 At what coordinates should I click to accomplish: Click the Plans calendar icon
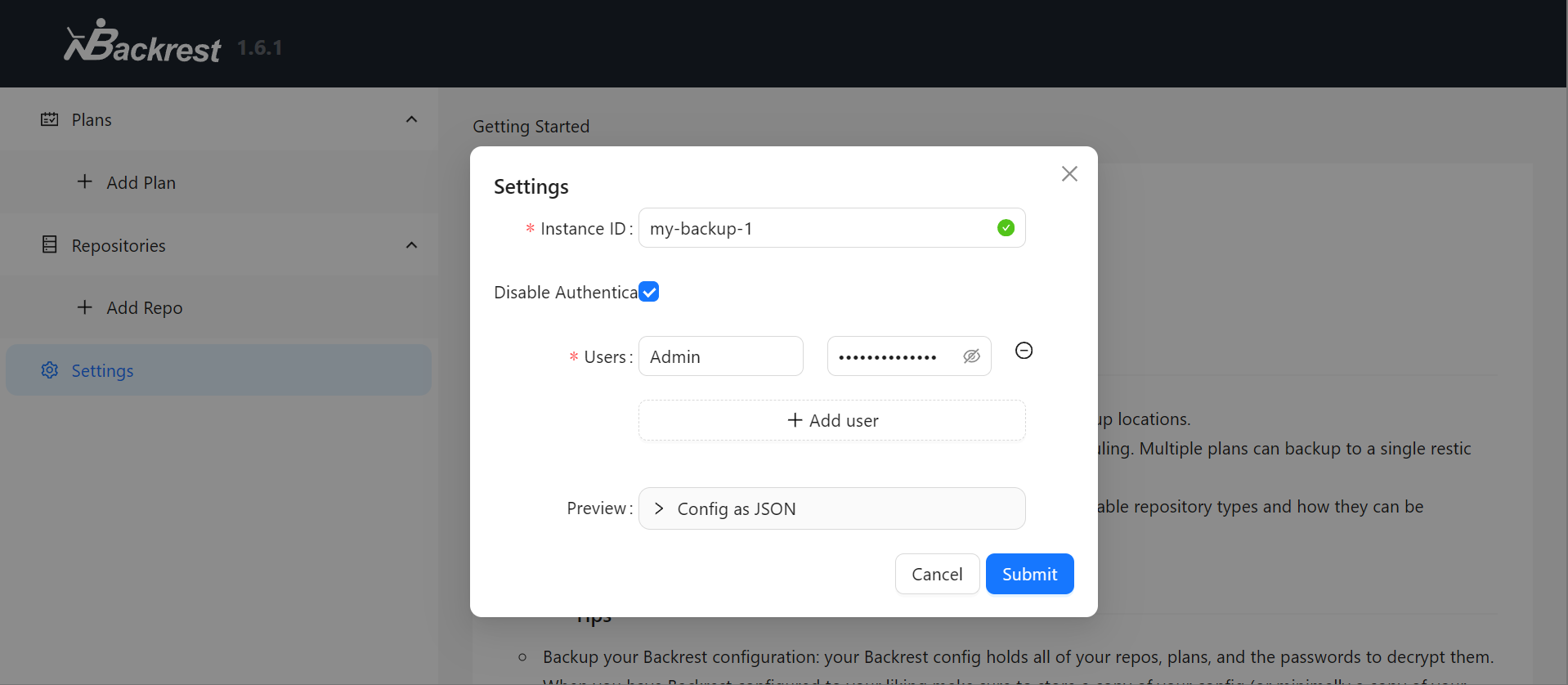[x=50, y=119]
